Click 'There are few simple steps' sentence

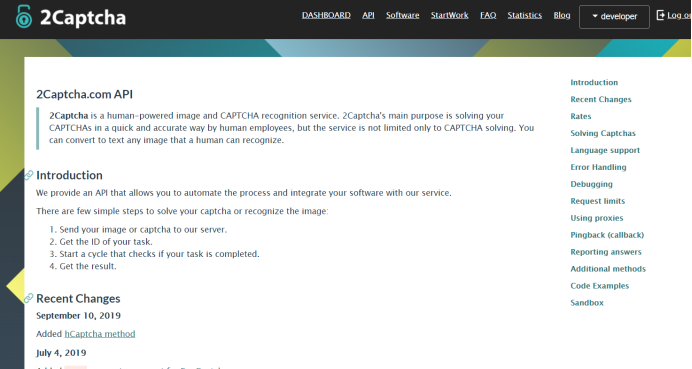182,211
